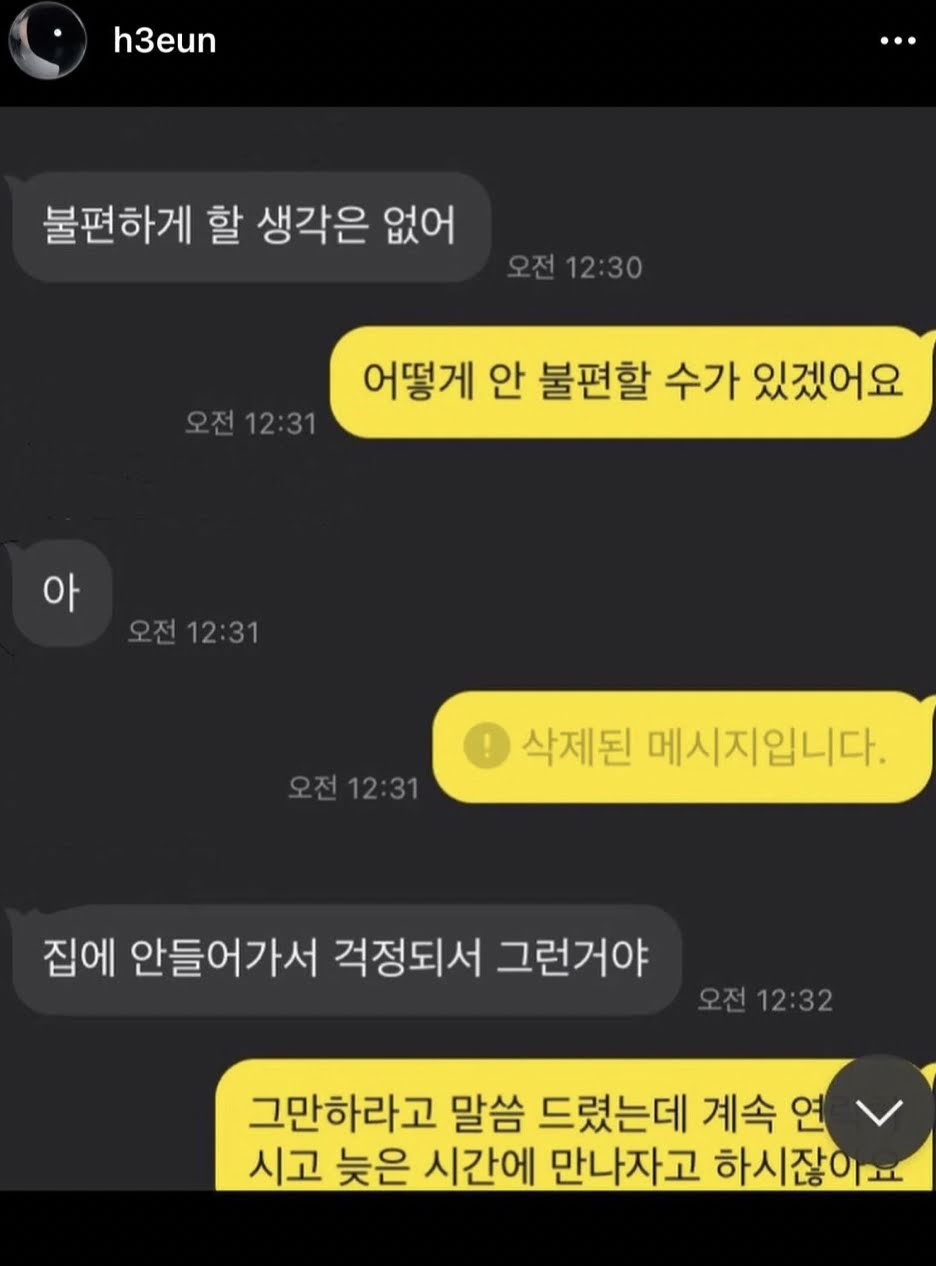Image resolution: width=936 pixels, height=1266 pixels.
Task: Tap the '아' message bubble
Action: 60,593
